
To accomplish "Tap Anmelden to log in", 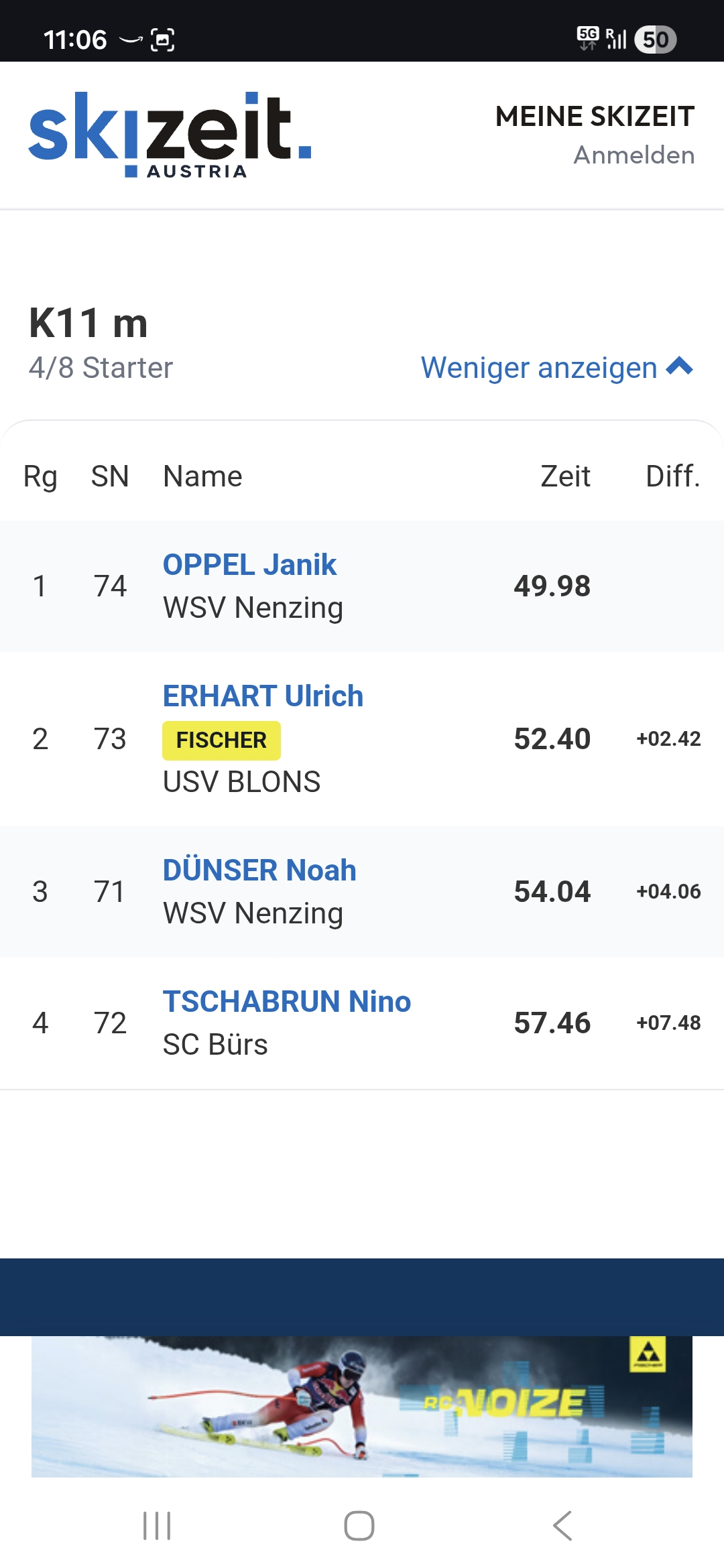I will 633,155.
